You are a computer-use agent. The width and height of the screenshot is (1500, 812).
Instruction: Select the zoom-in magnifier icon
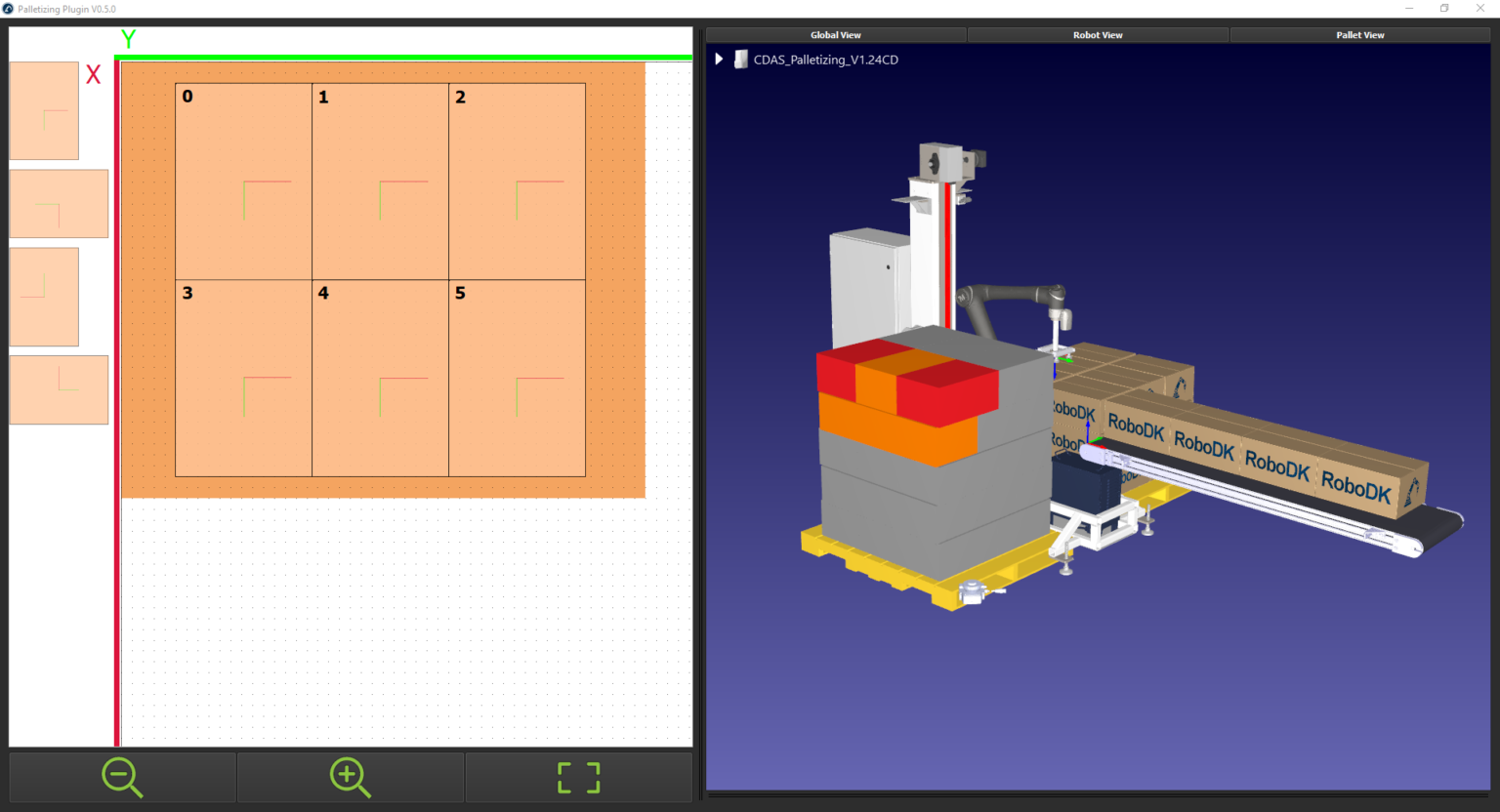(350, 777)
